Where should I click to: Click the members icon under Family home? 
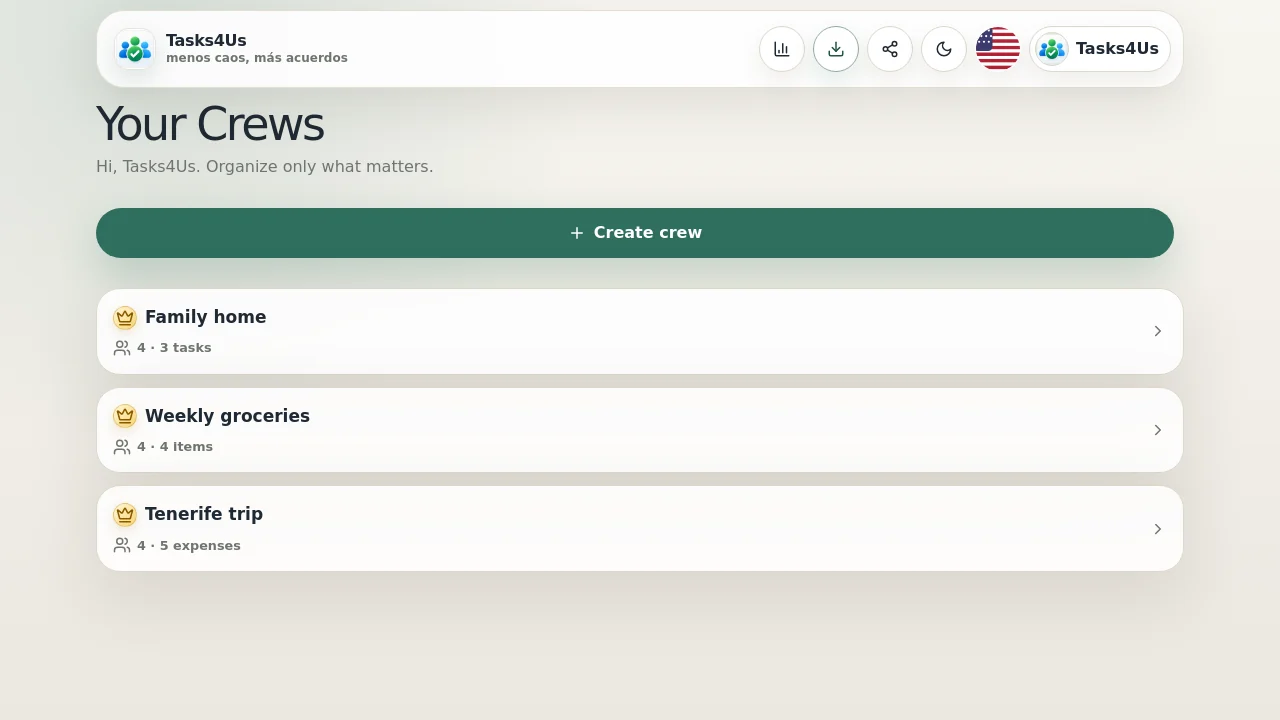122,348
